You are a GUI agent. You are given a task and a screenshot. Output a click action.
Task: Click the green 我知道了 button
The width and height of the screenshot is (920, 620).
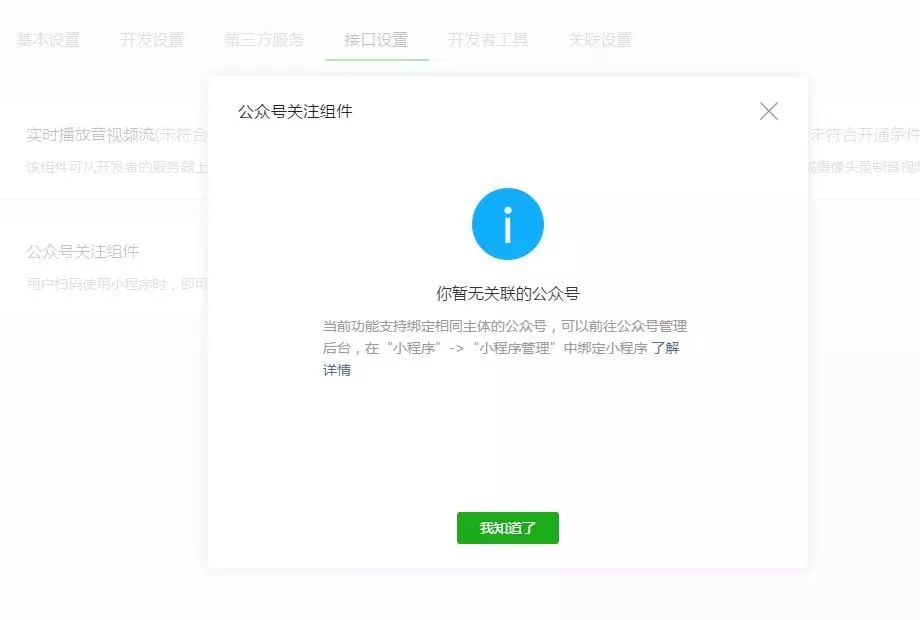pyautogui.click(x=508, y=528)
